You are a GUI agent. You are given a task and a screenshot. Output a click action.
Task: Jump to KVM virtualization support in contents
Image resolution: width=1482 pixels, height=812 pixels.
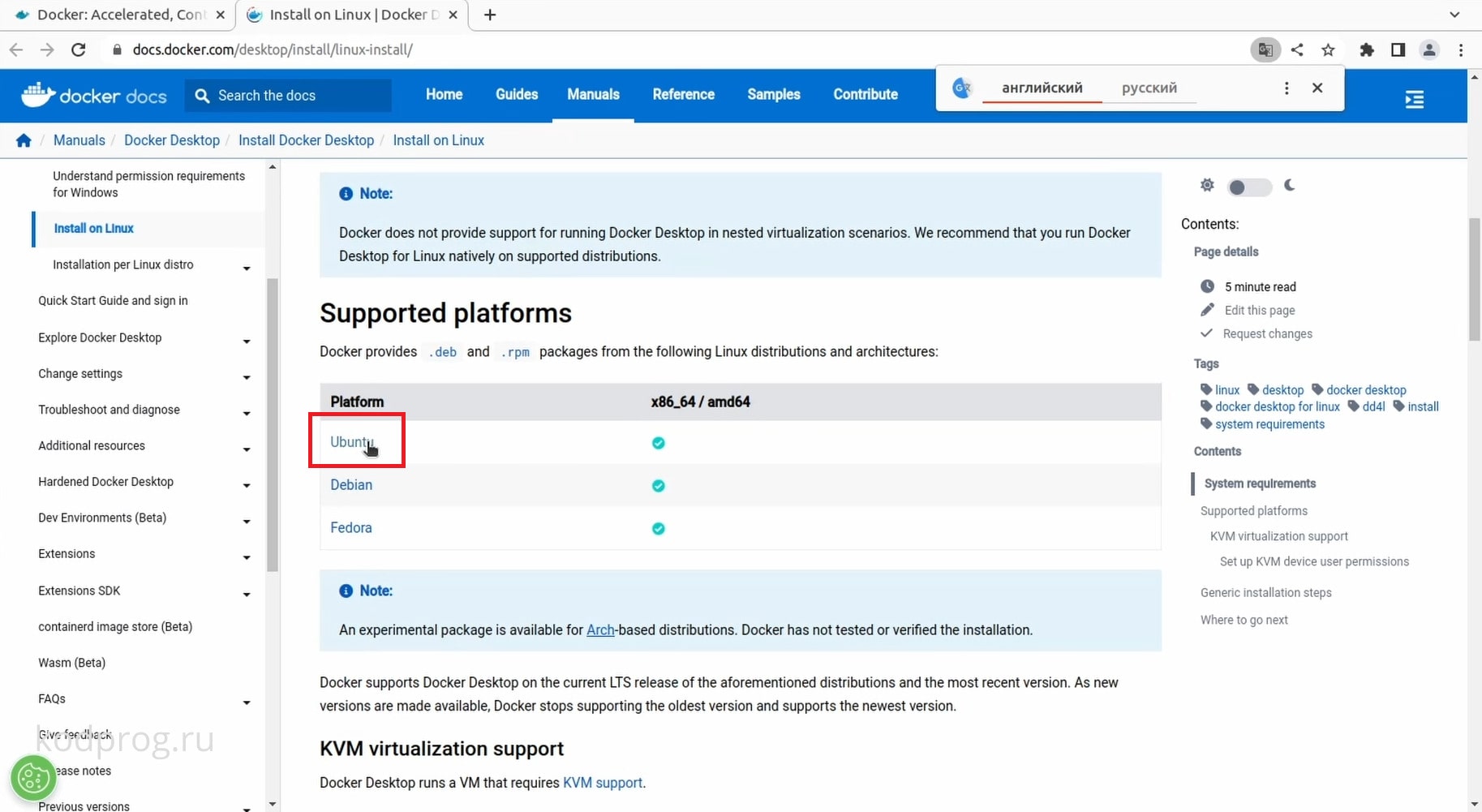pos(1278,536)
